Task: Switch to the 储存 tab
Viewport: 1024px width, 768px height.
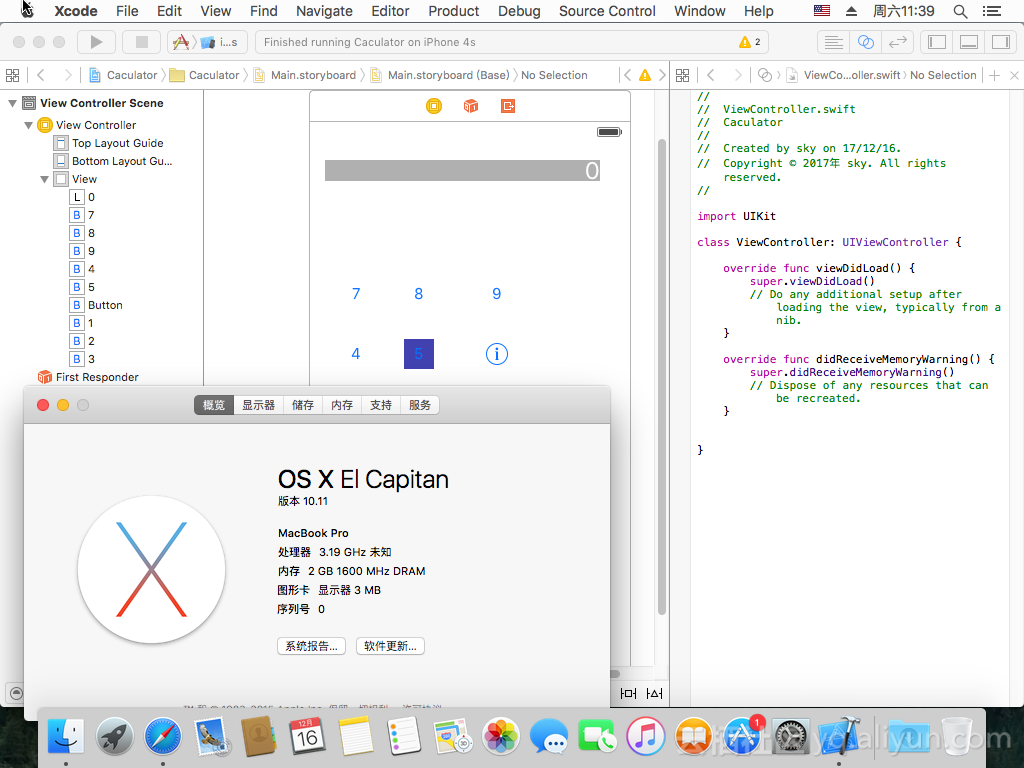Action: [x=302, y=405]
